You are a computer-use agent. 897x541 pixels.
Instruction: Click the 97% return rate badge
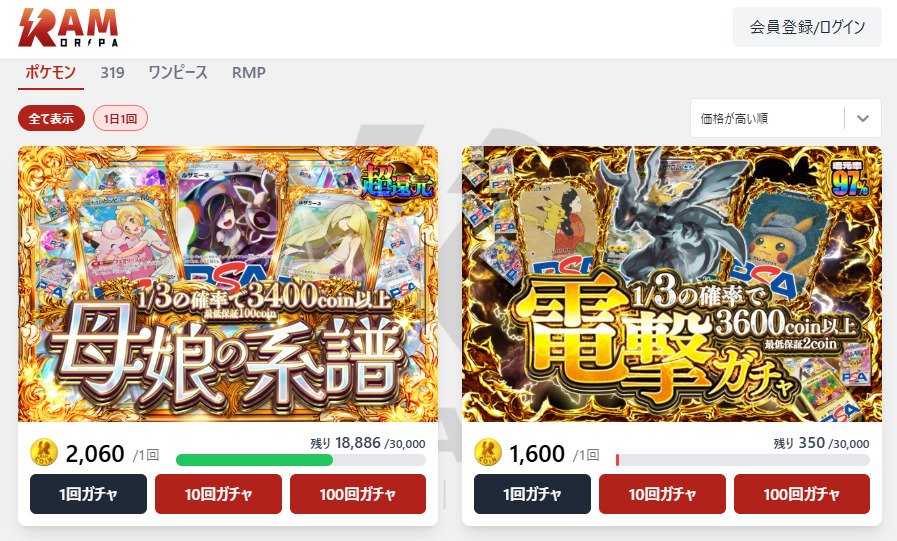[850, 179]
